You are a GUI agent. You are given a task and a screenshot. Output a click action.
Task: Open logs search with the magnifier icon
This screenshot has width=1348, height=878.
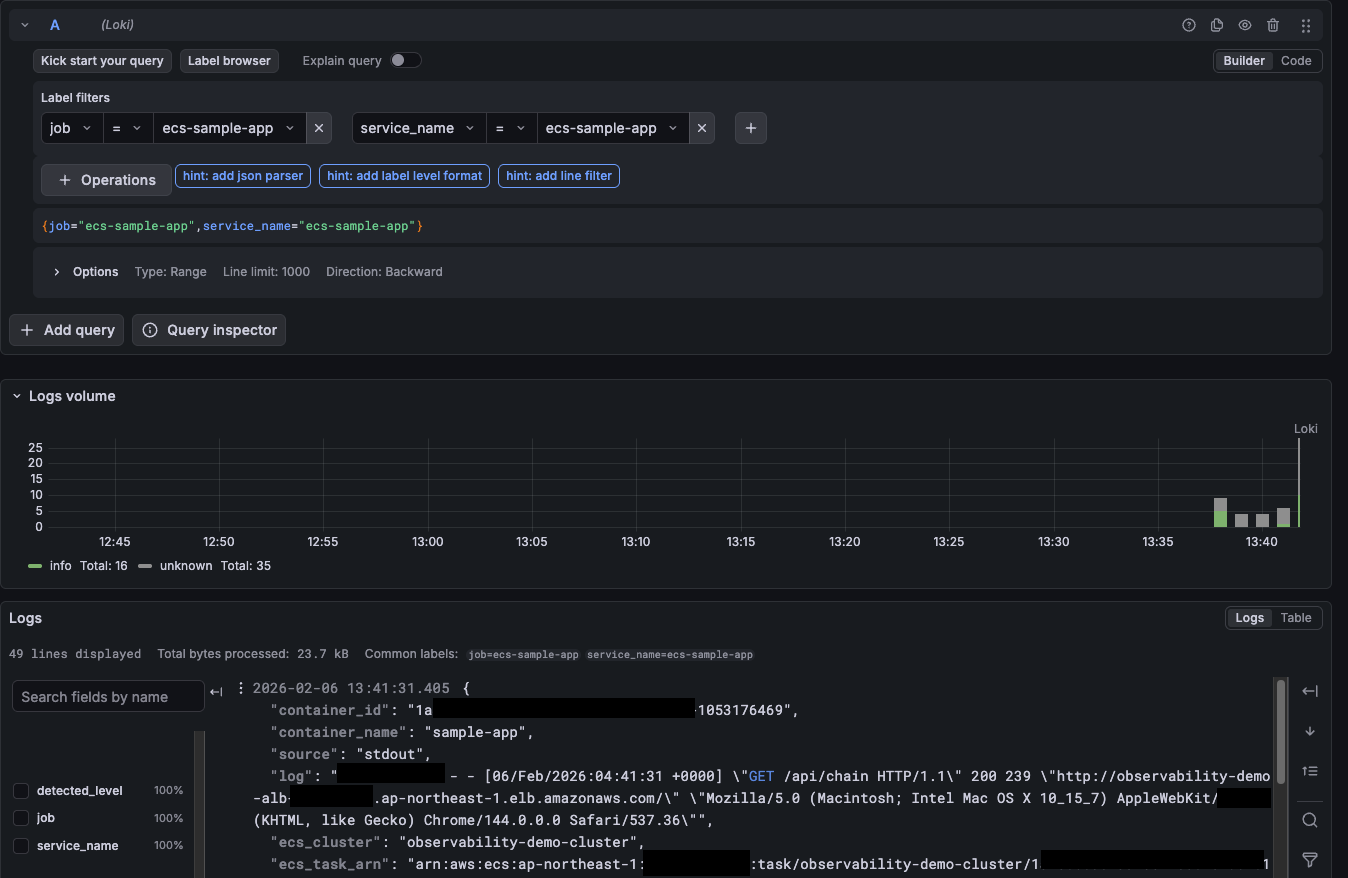(x=1310, y=820)
